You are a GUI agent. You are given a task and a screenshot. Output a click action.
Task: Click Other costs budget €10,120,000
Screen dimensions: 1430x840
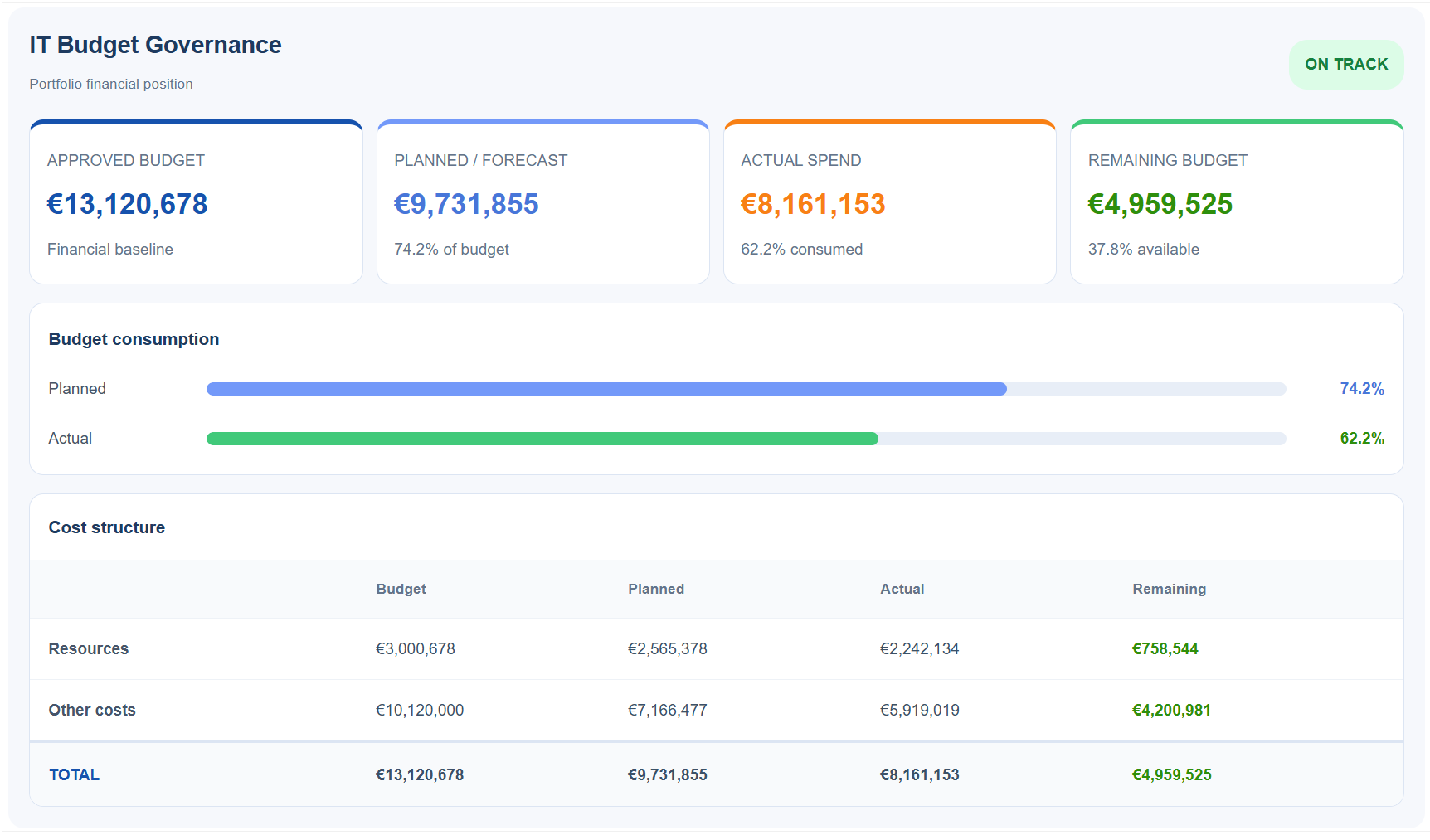[x=419, y=710]
